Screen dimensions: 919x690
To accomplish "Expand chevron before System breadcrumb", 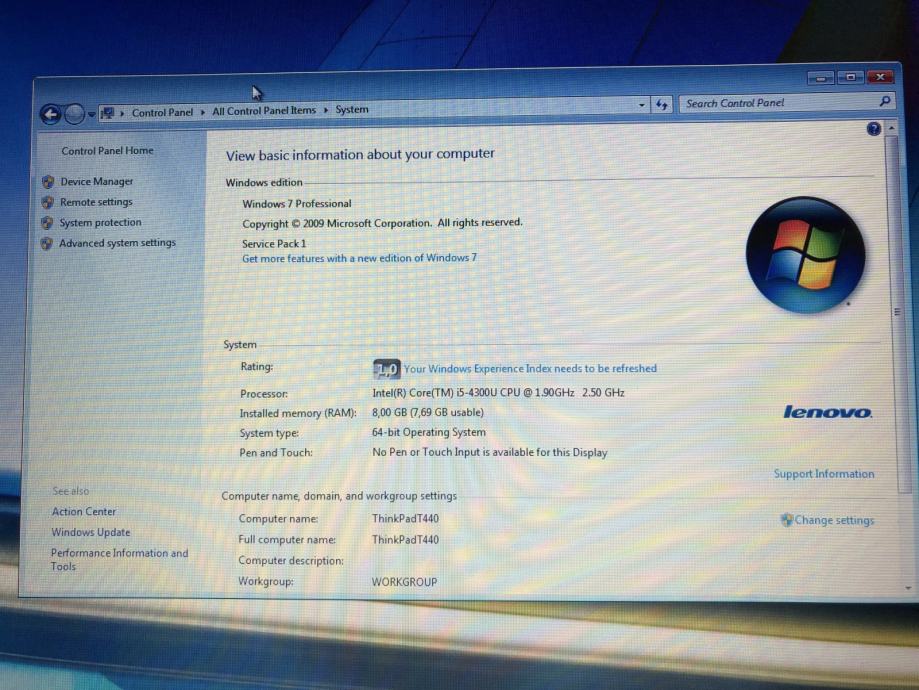I will click(326, 110).
